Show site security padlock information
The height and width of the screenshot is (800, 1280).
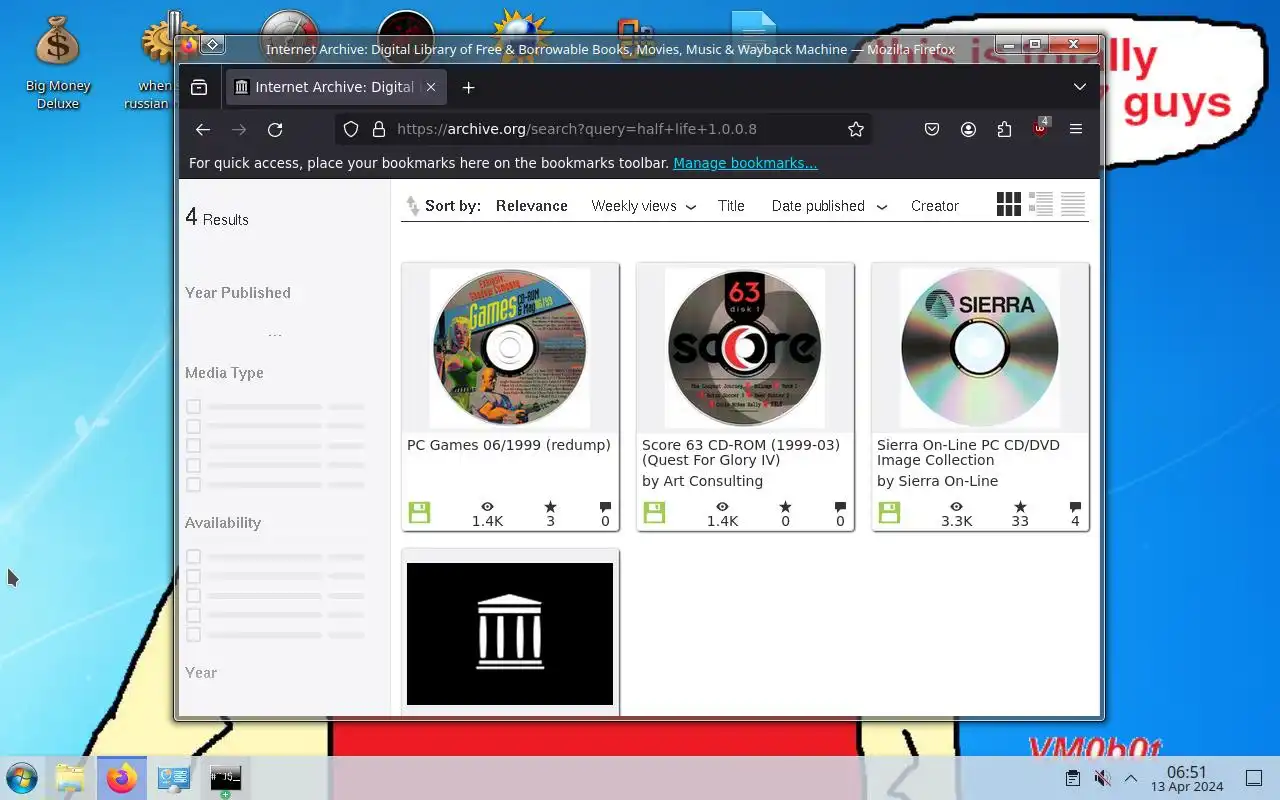(378, 129)
